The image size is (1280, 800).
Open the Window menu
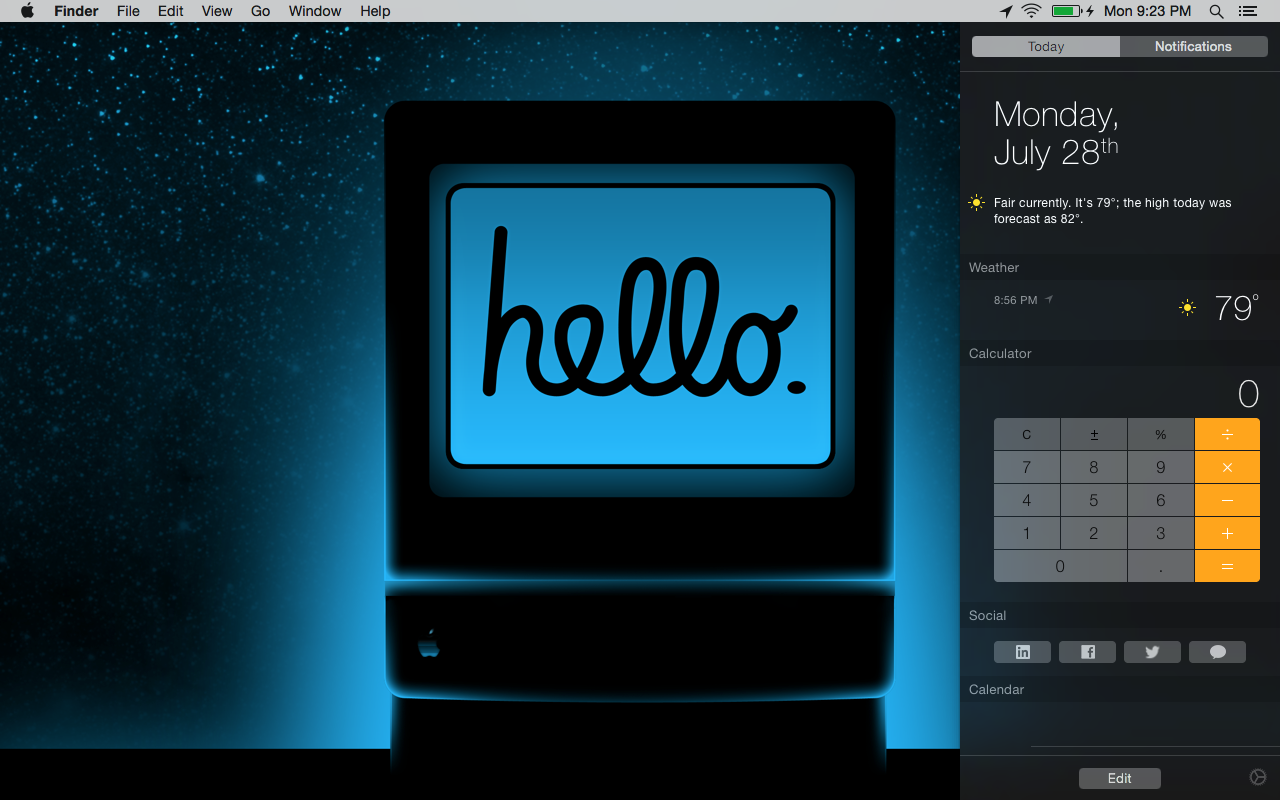click(x=315, y=11)
